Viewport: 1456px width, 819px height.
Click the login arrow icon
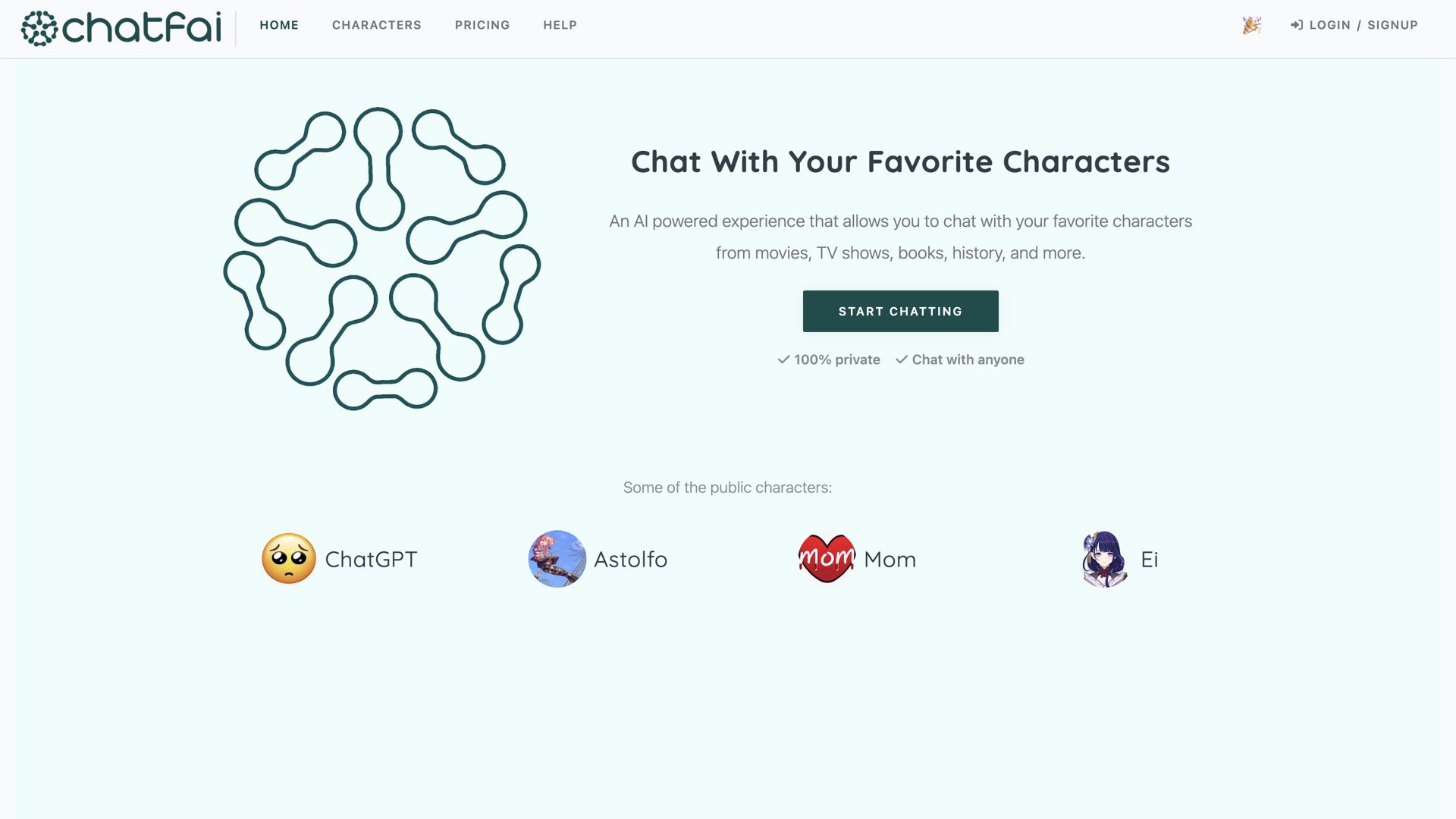[1297, 25]
